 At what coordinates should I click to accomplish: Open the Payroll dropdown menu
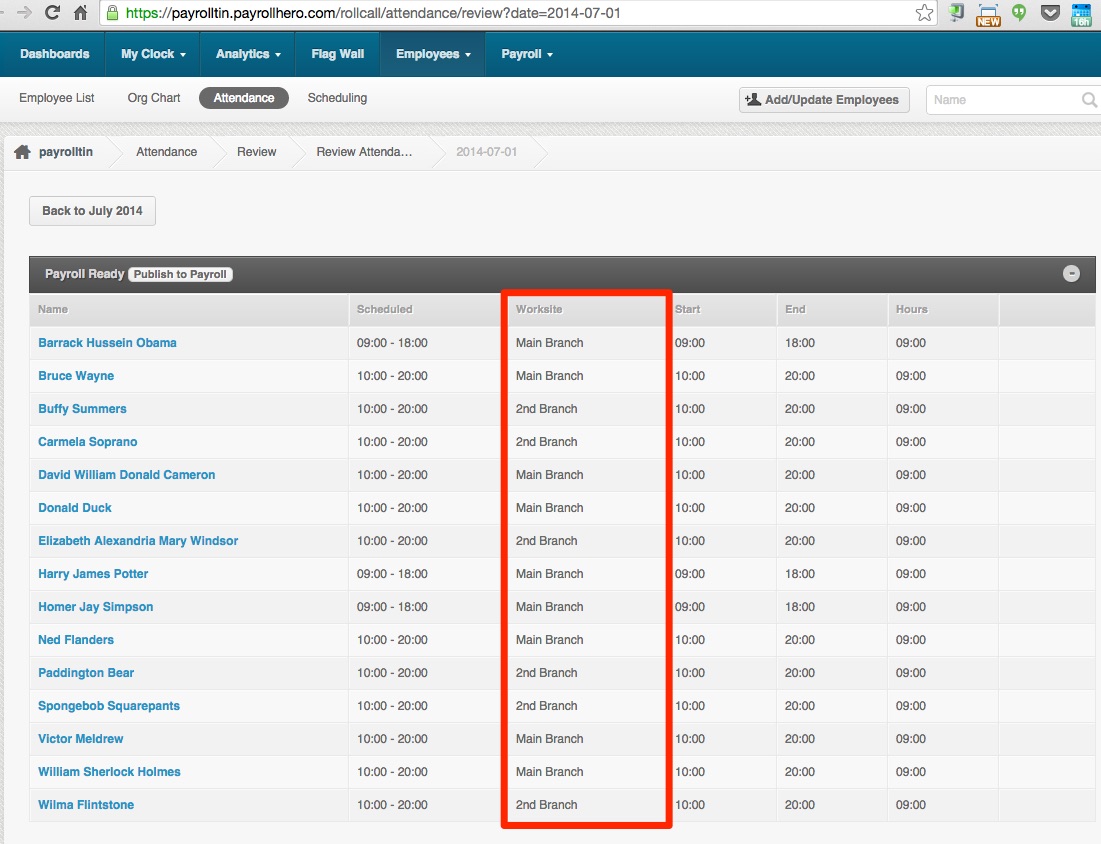(526, 54)
